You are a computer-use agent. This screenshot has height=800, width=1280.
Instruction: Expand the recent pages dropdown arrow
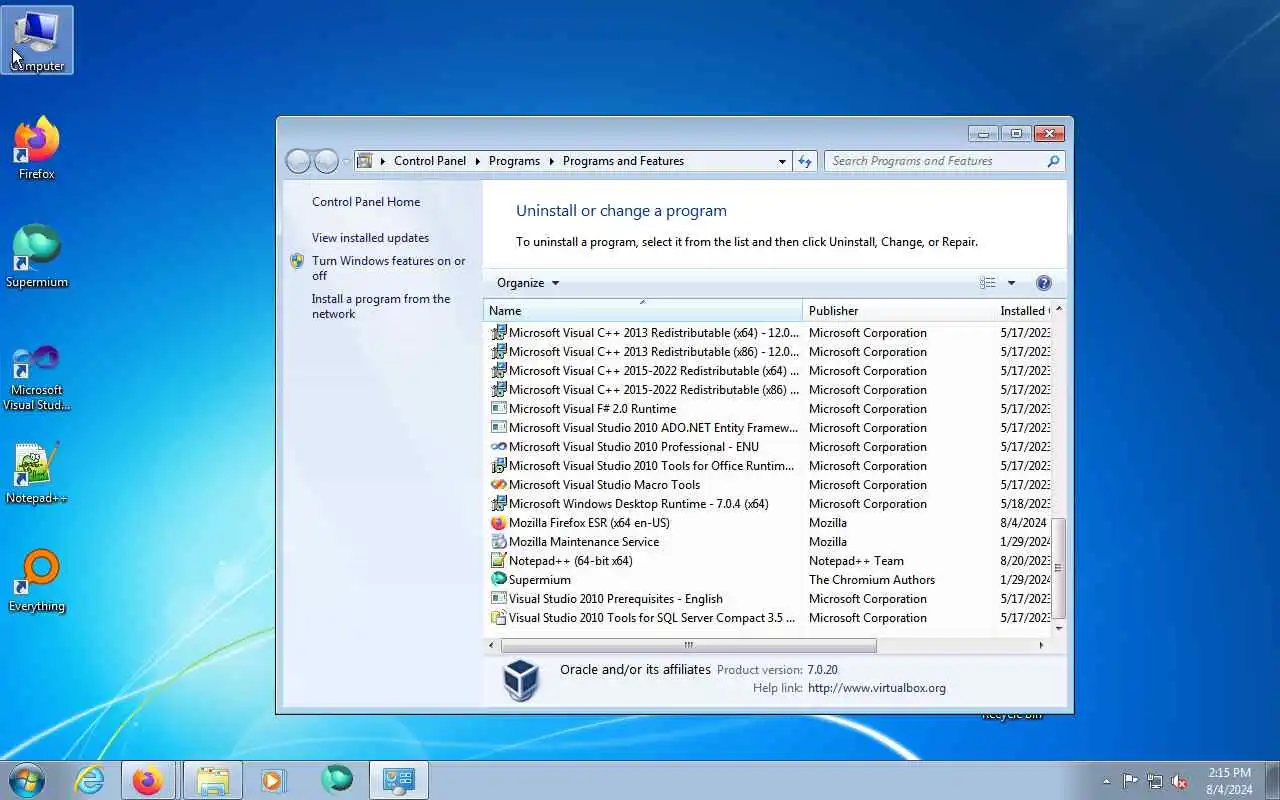pos(346,161)
